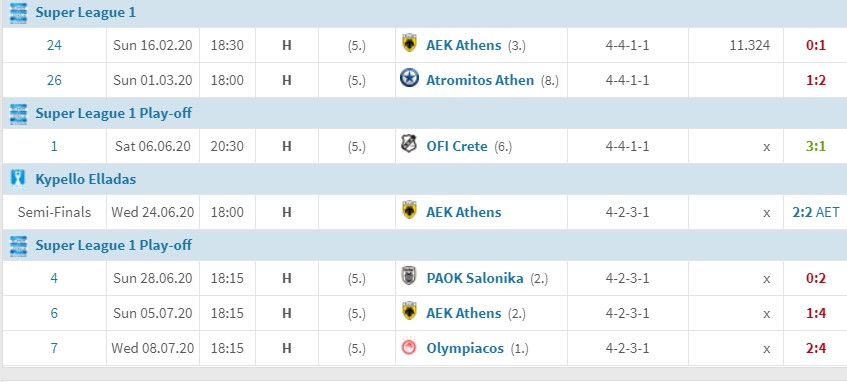This screenshot has height=382, width=847.
Task: Click the Kypello Elladas cup trophy icon
Action: click(x=18, y=179)
